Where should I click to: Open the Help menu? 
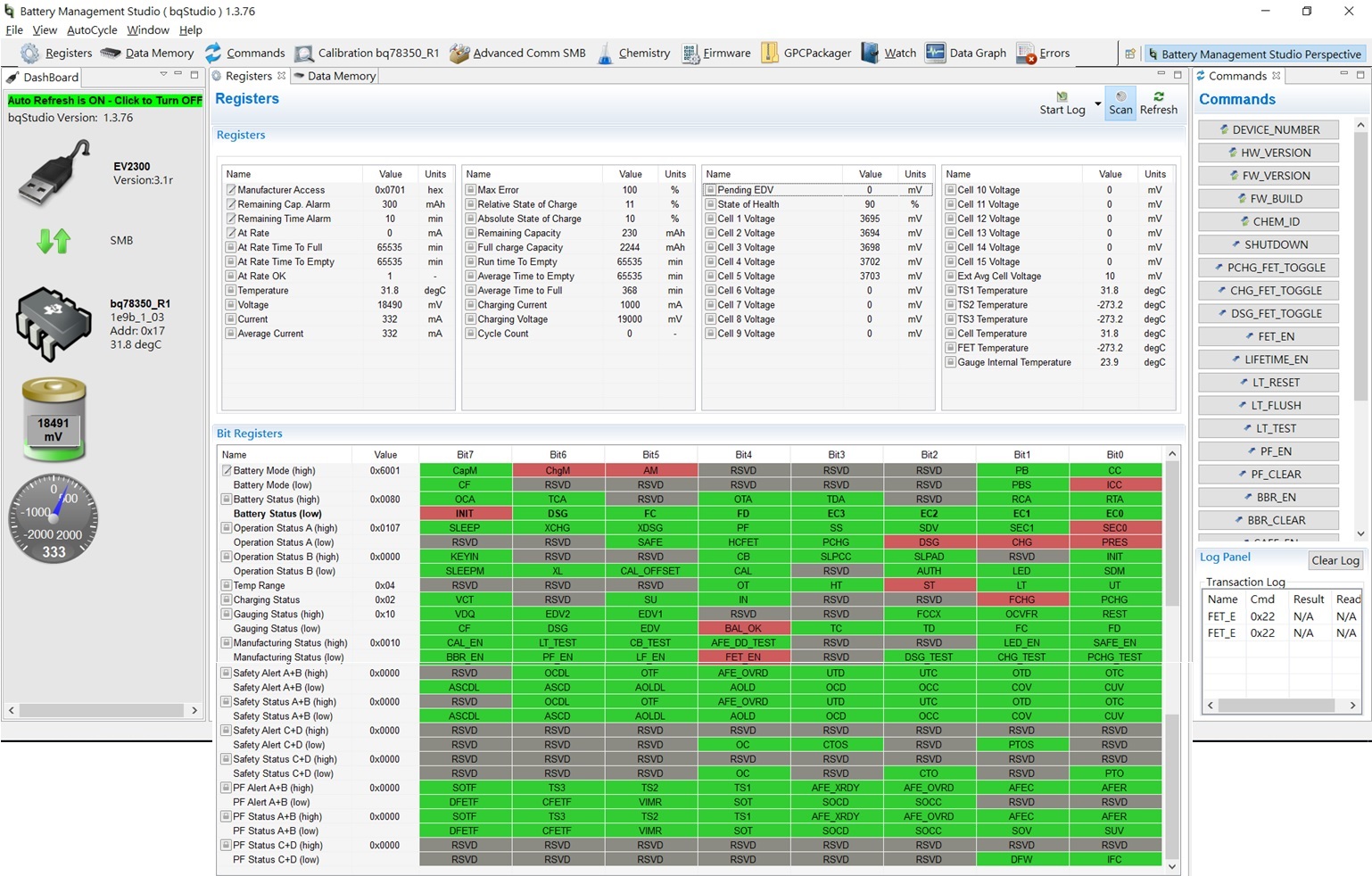click(191, 30)
